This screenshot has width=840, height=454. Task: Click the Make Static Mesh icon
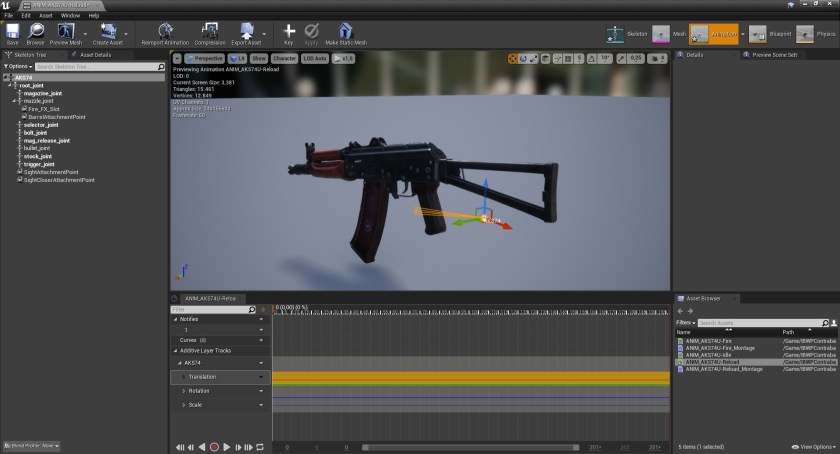[x=346, y=32]
